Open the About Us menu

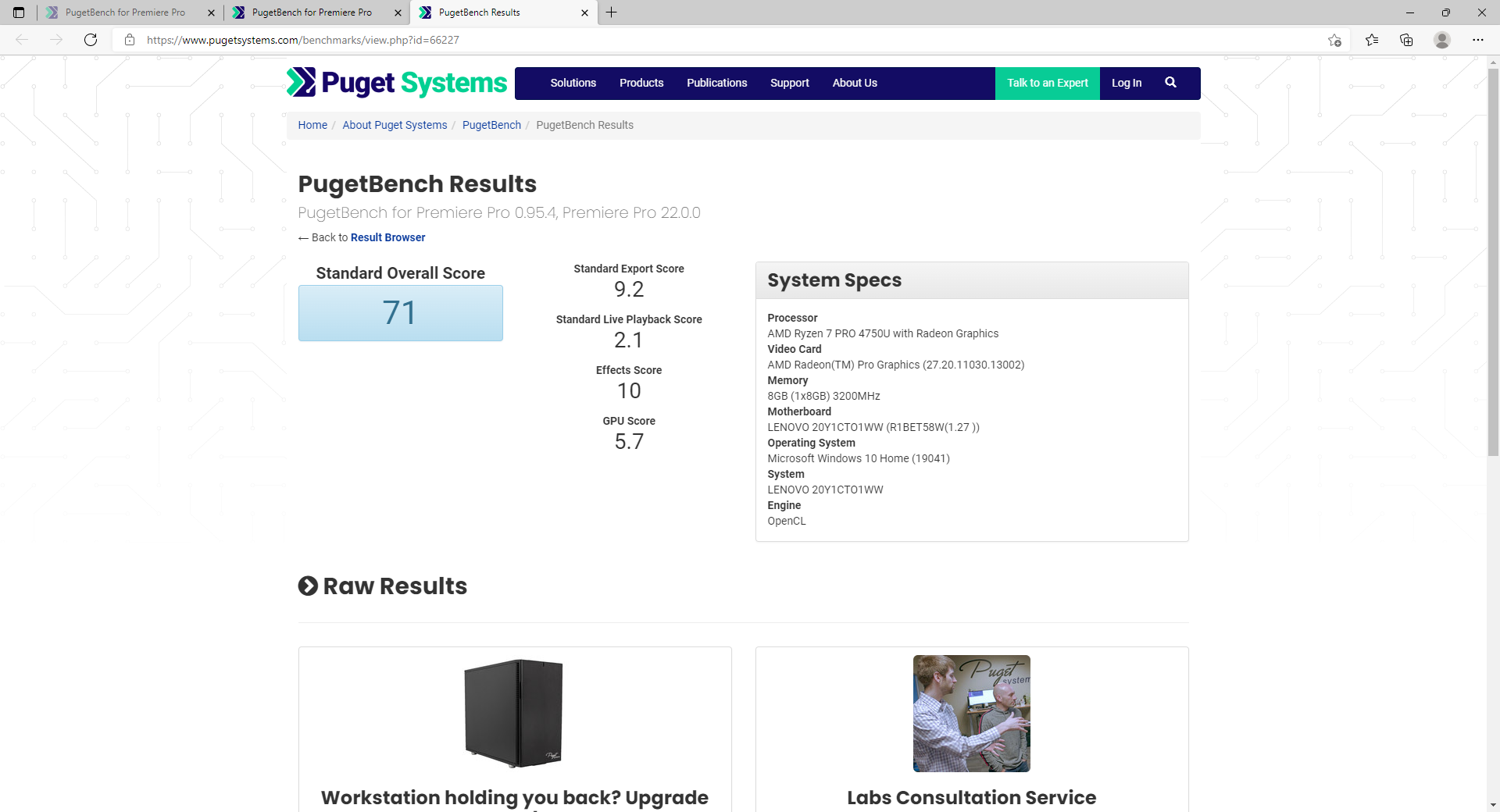pos(855,83)
